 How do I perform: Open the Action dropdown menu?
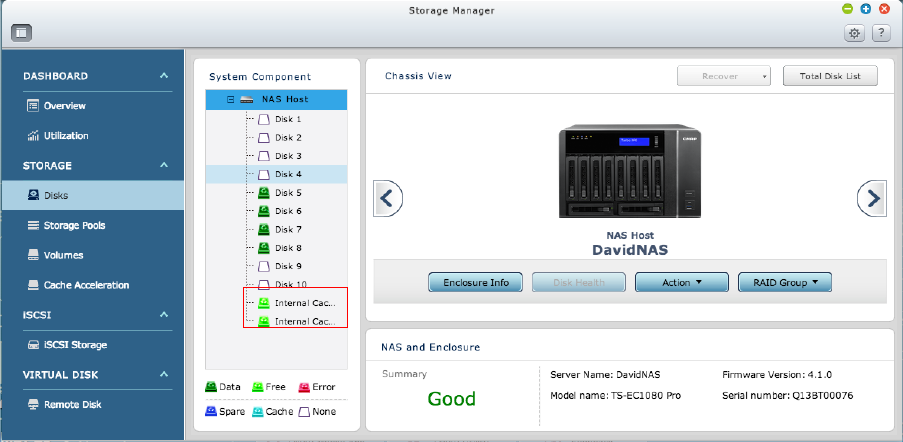(682, 283)
